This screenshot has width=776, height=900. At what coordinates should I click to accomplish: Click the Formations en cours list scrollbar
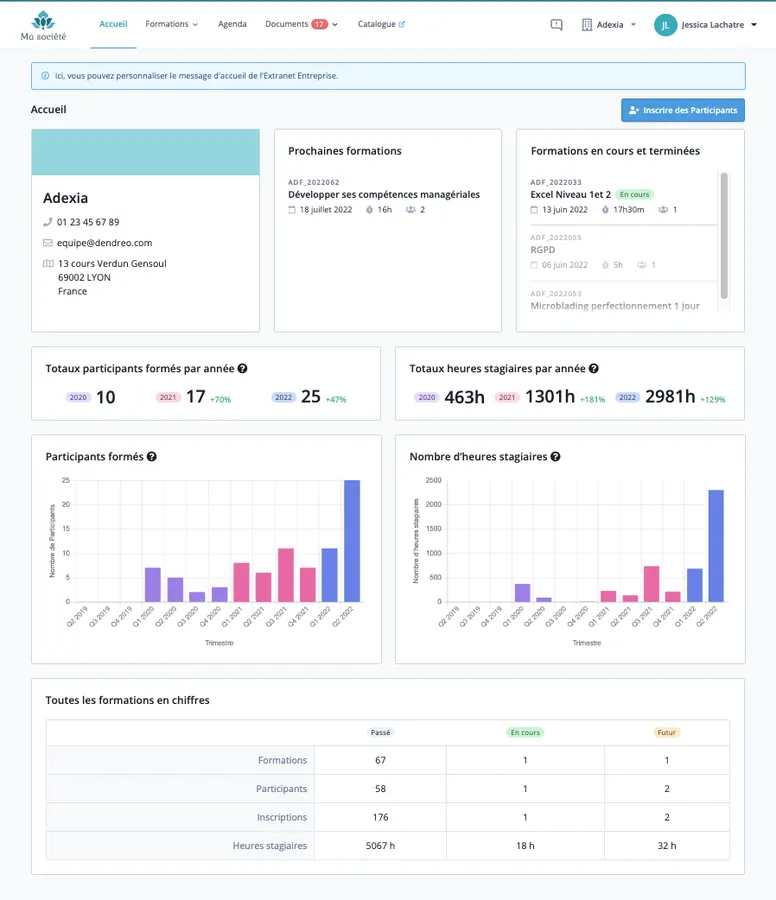point(724,235)
